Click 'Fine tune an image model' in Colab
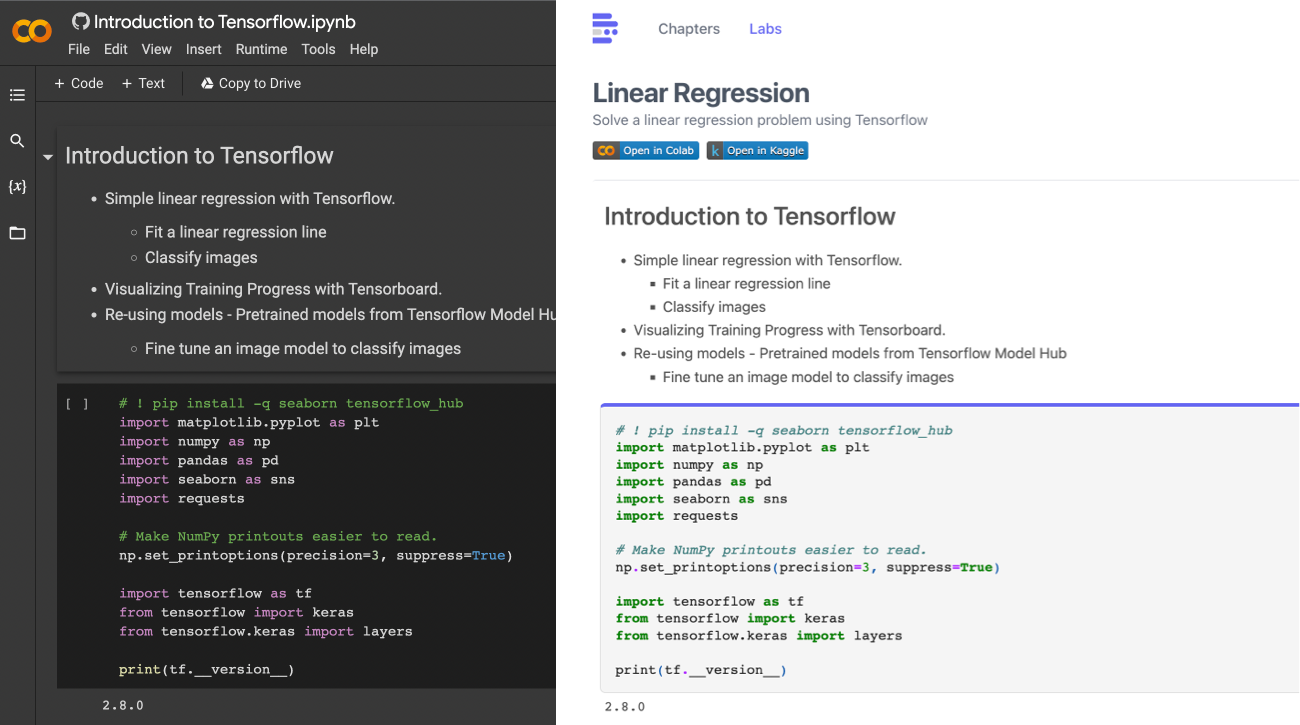Viewport: 1300px width, 725px height. (303, 349)
